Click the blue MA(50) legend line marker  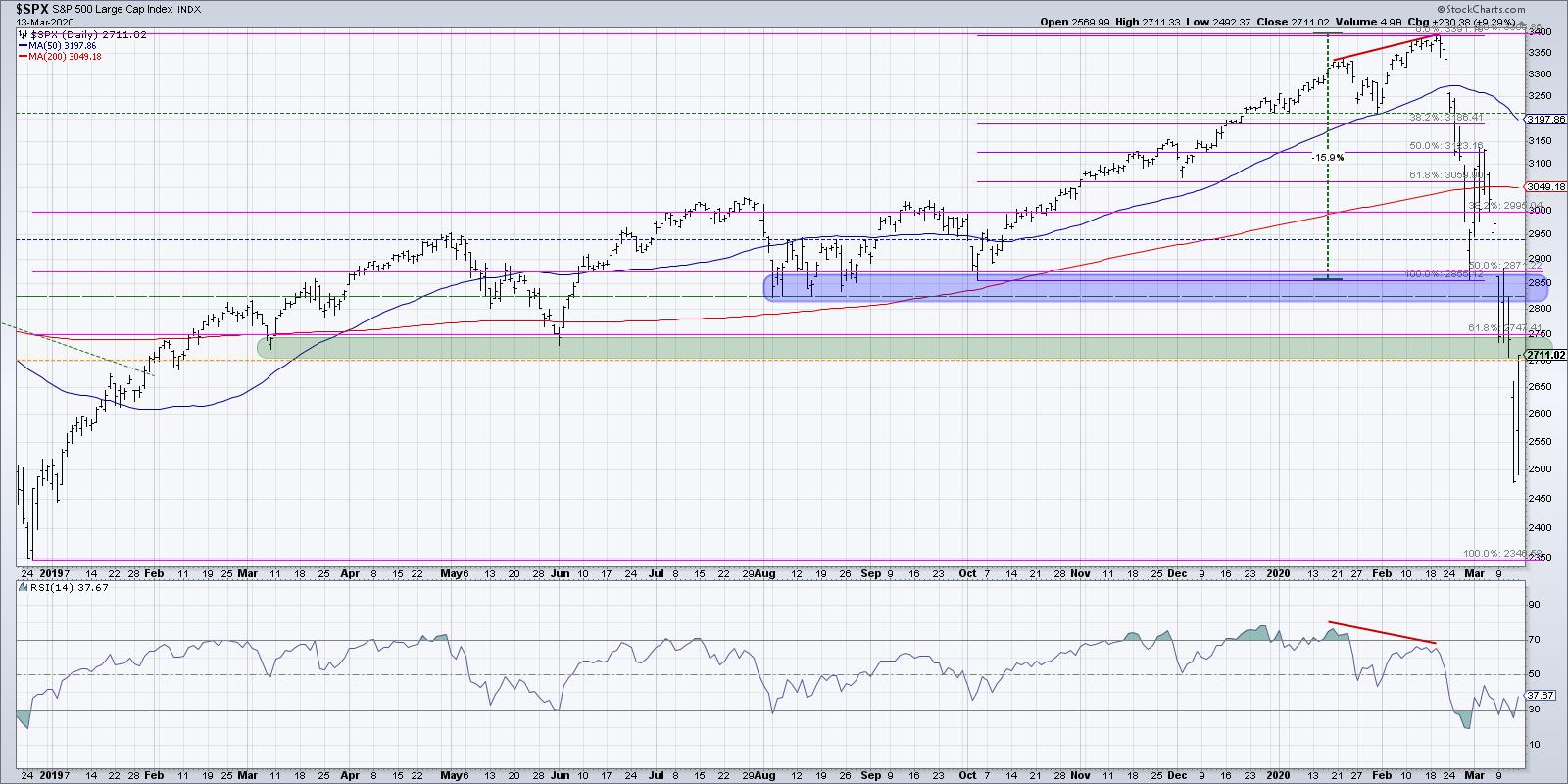[x=21, y=45]
